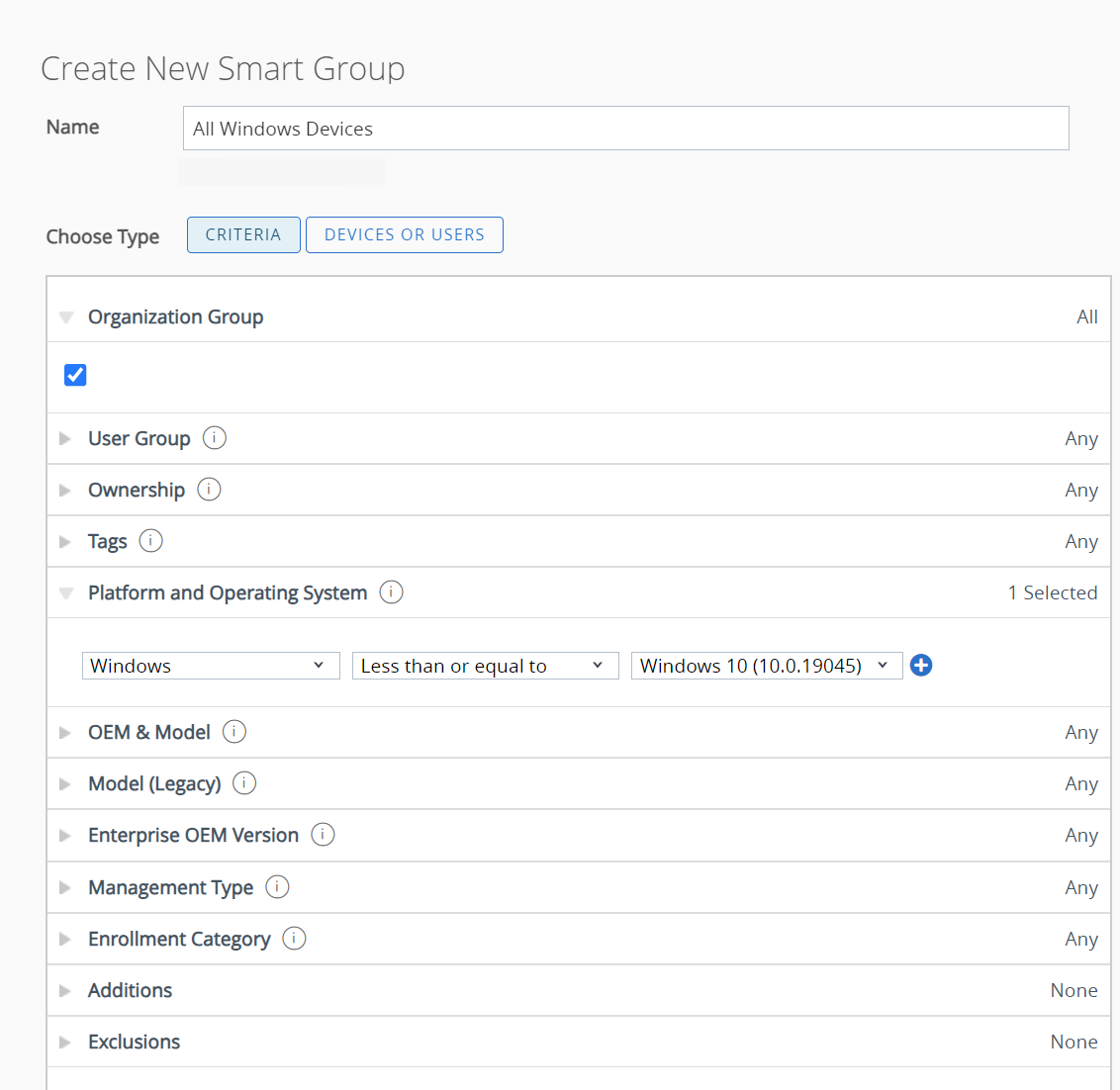Collapse the Organization Group section
Image resolution: width=1120 pixels, height=1090 pixels.
coord(65,317)
